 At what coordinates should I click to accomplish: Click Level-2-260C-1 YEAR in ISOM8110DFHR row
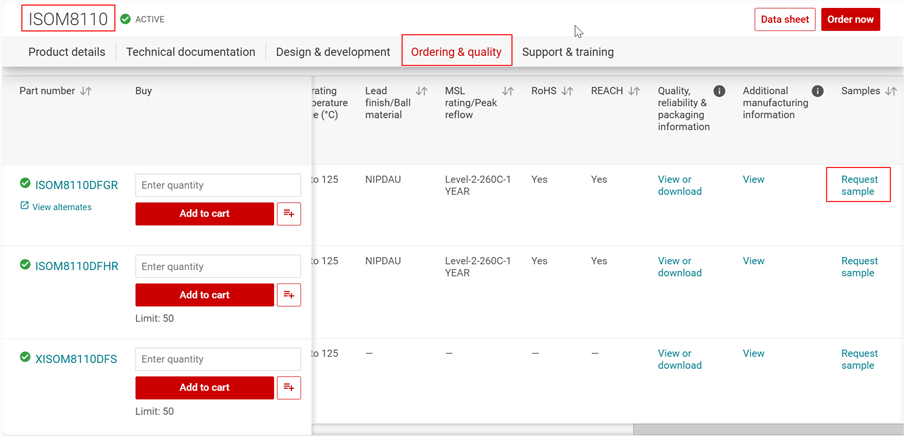(x=478, y=266)
